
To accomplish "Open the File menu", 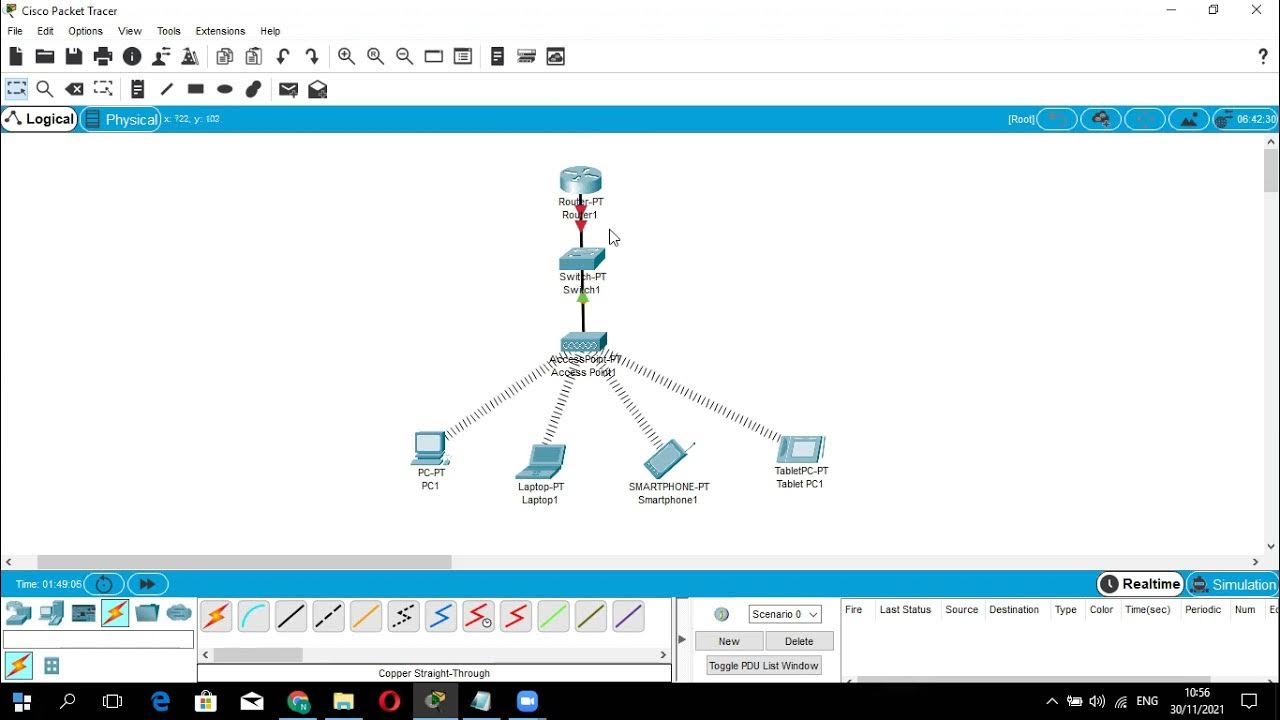I will pyautogui.click(x=15, y=31).
